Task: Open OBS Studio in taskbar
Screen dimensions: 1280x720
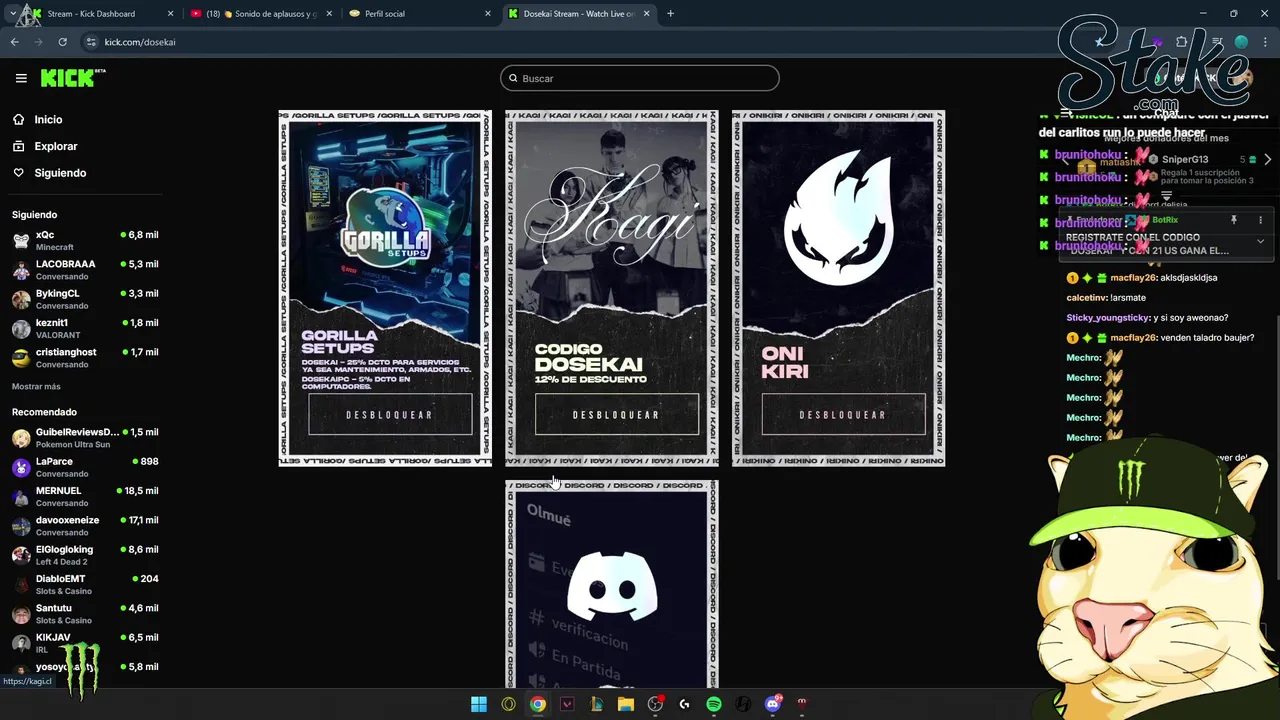Action: 655,704
